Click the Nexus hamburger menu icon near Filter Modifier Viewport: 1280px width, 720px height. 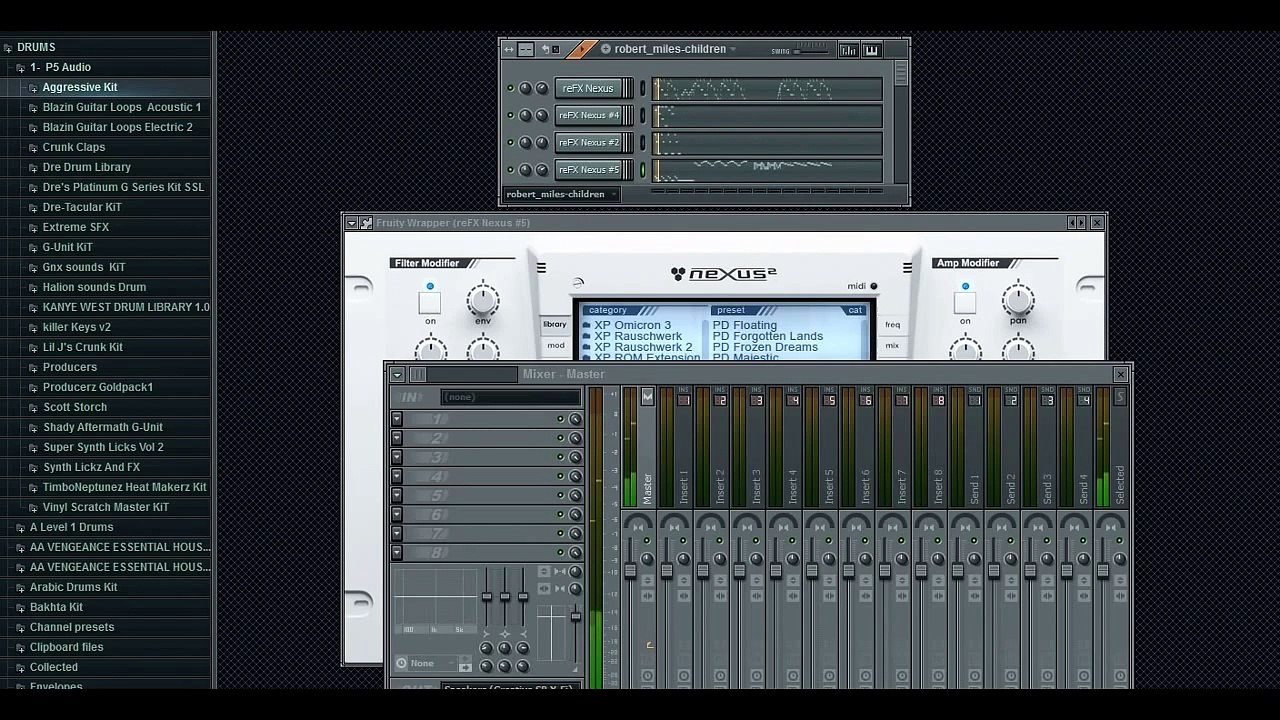coord(541,267)
